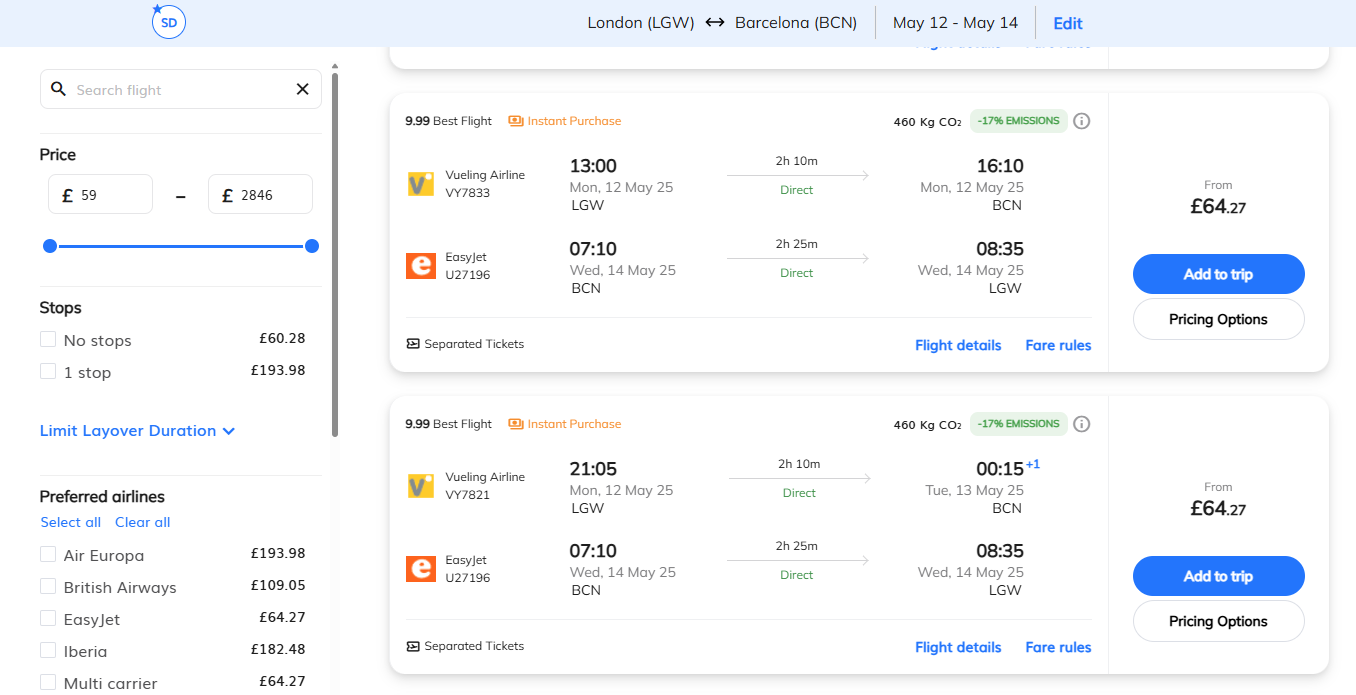Click EasyJet logo in the second card

pyautogui.click(x=420, y=568)
